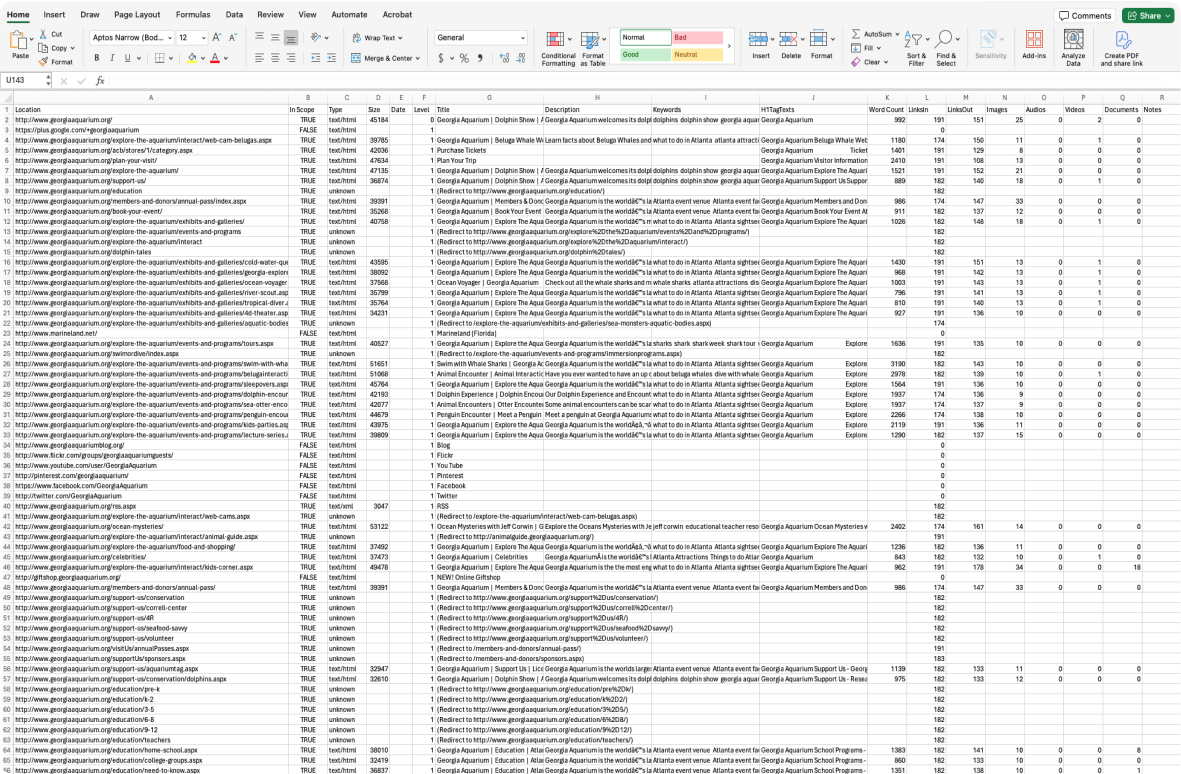Viewport: 1181px width, 774px height.
Task: Toggle Italic formatting
Action: click(x=112, y=58)
